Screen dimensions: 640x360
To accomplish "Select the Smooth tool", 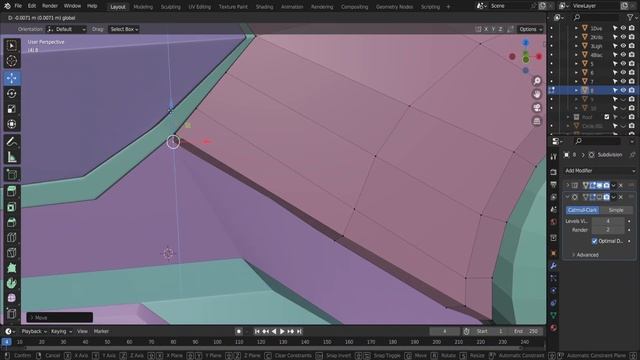I will click(11, 298).
